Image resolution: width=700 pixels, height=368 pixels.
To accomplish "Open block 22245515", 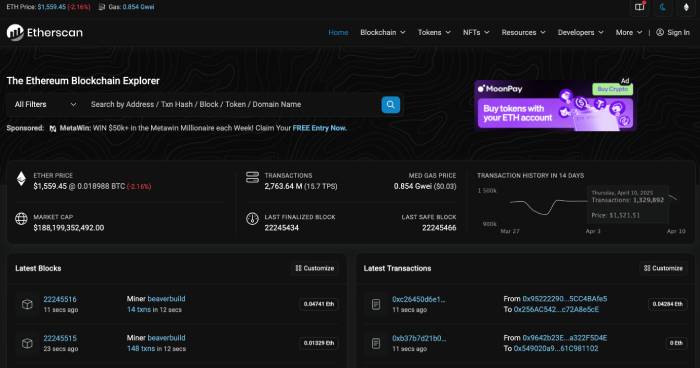I will pyautogui.click(x=60, y=338).
